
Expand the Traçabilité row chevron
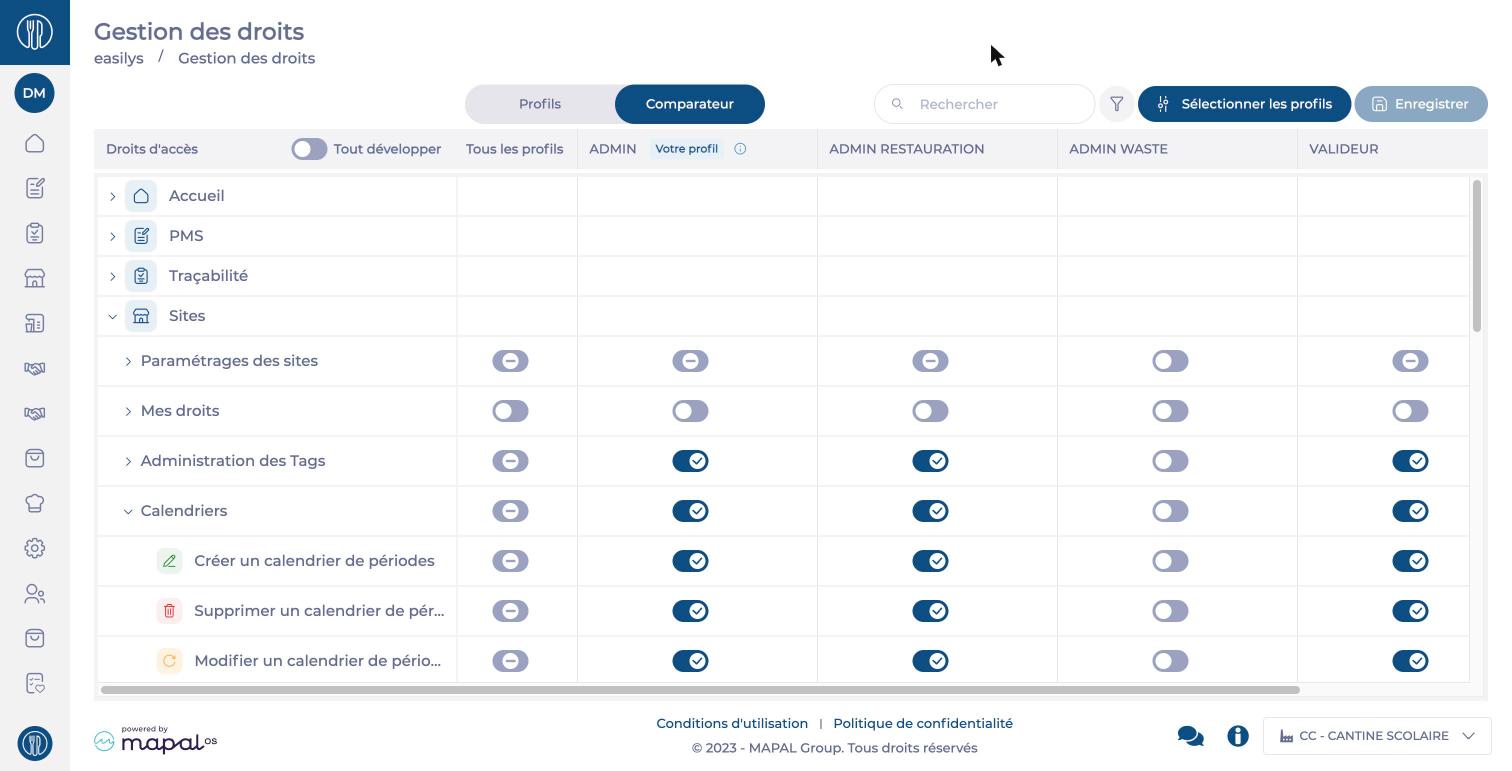[113, 276]
